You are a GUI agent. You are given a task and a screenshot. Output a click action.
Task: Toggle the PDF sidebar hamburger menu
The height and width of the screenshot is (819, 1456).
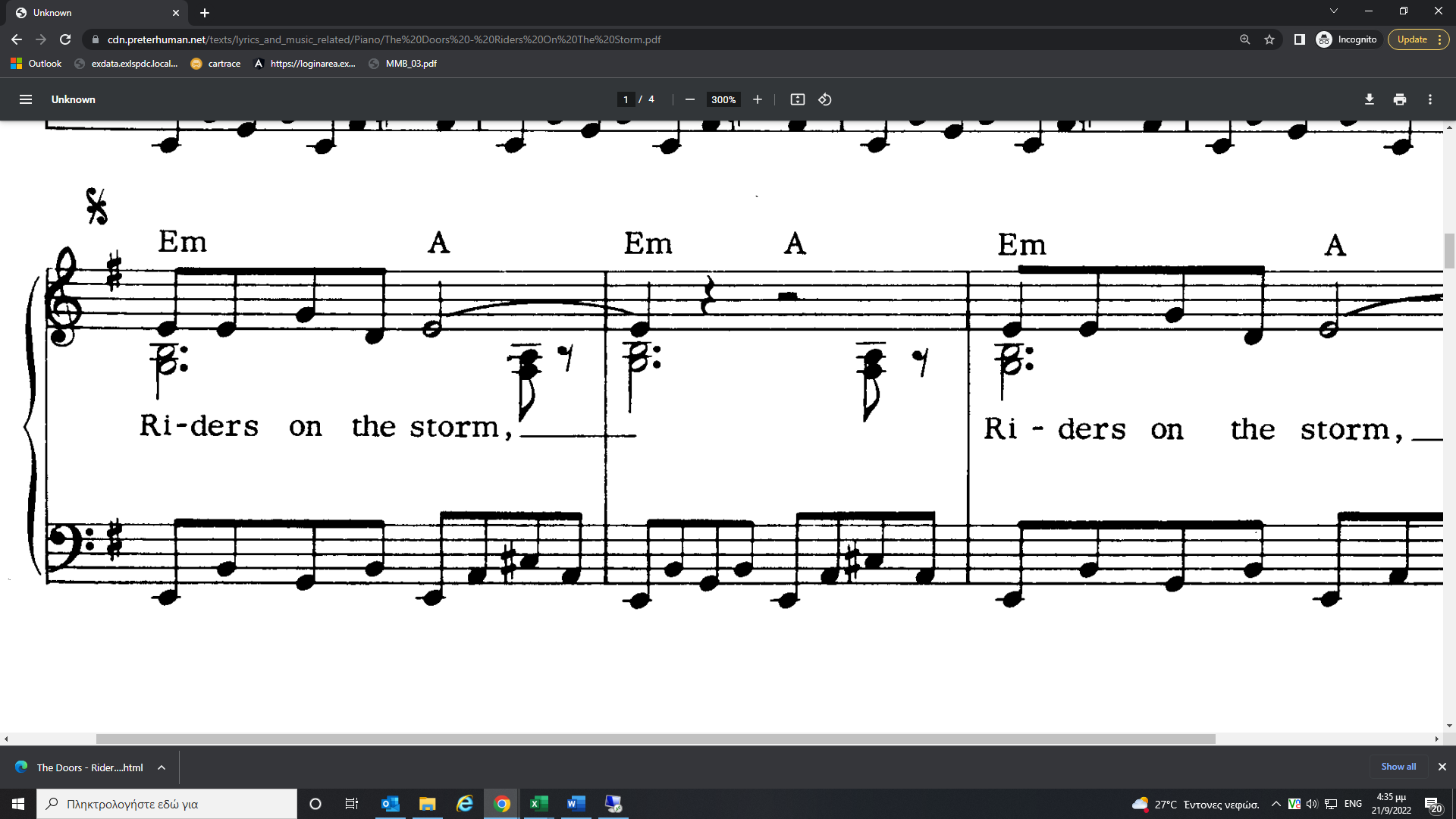point(25,99)
